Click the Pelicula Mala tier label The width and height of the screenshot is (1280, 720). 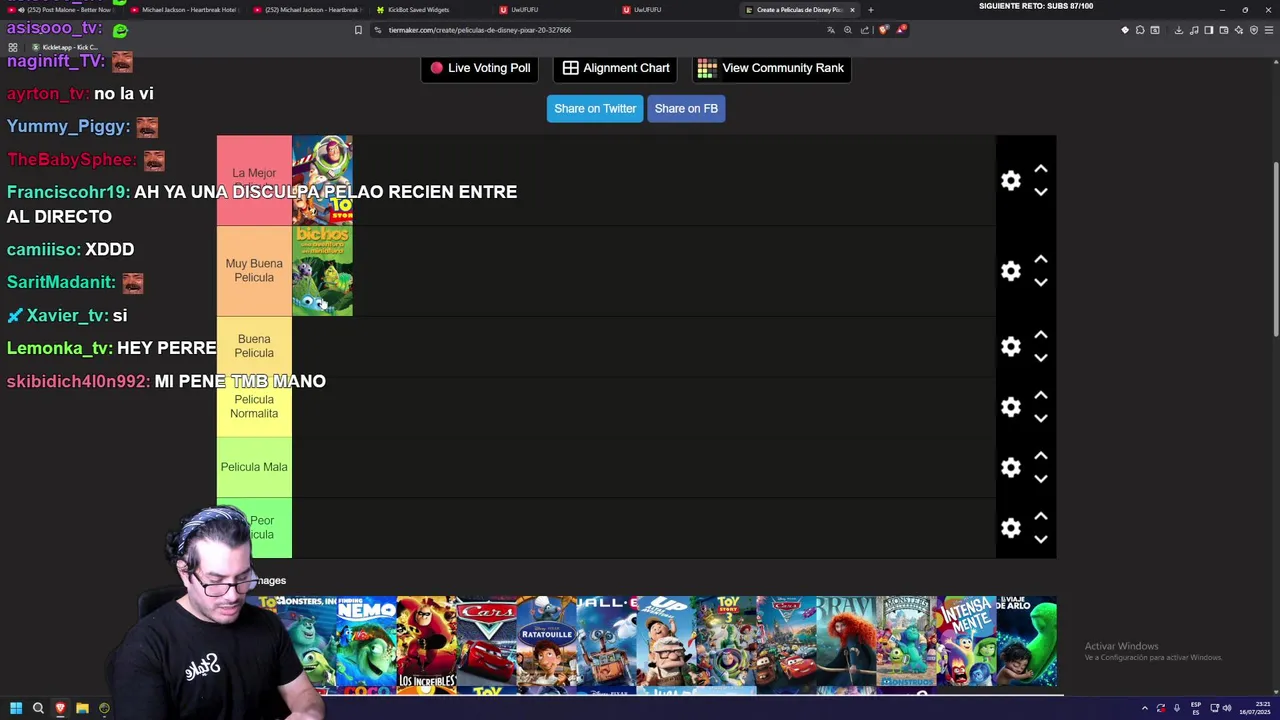click(x=254, y=467)
